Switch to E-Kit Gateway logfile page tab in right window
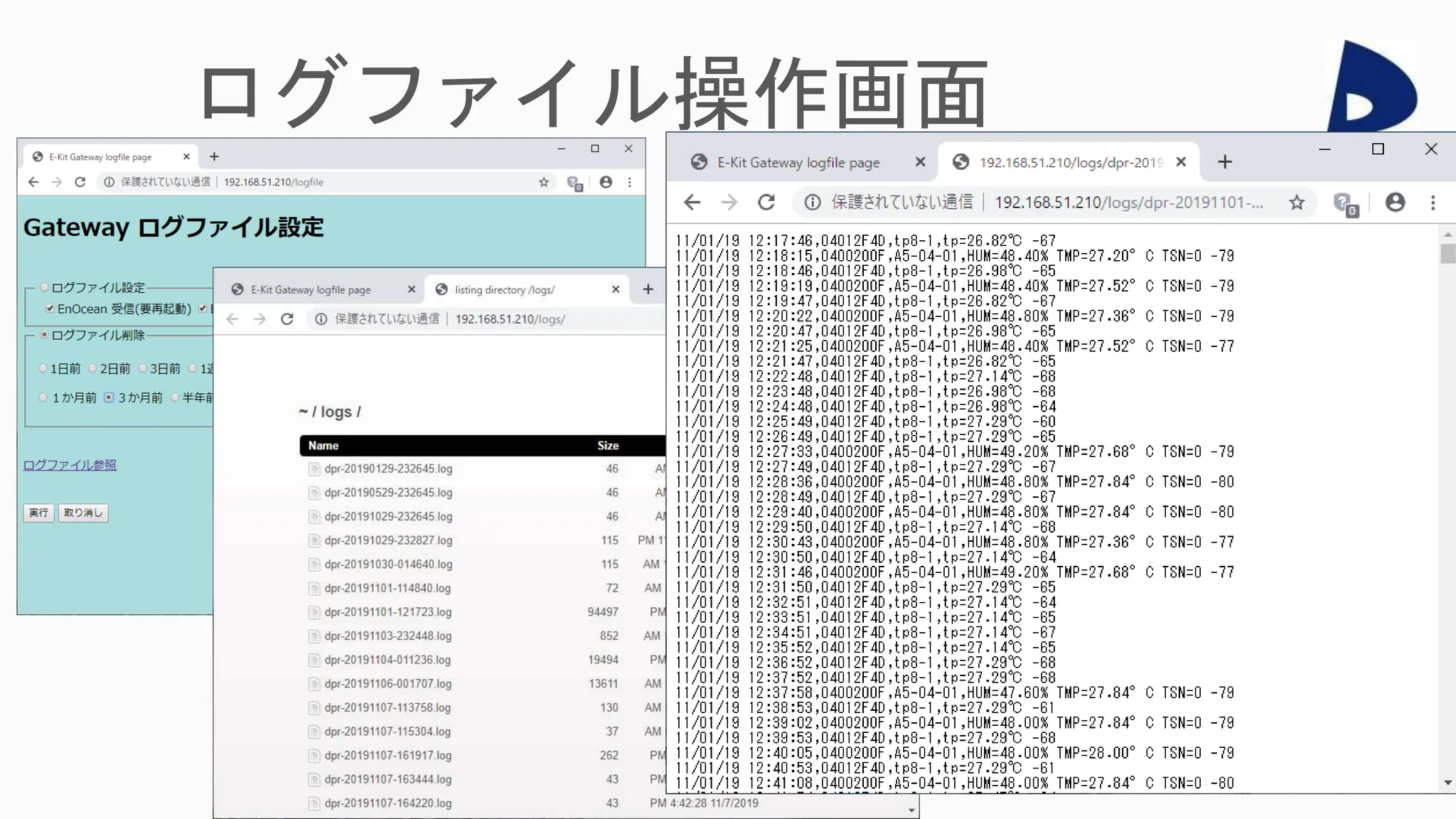1456x819 pixels. point(798,163)
